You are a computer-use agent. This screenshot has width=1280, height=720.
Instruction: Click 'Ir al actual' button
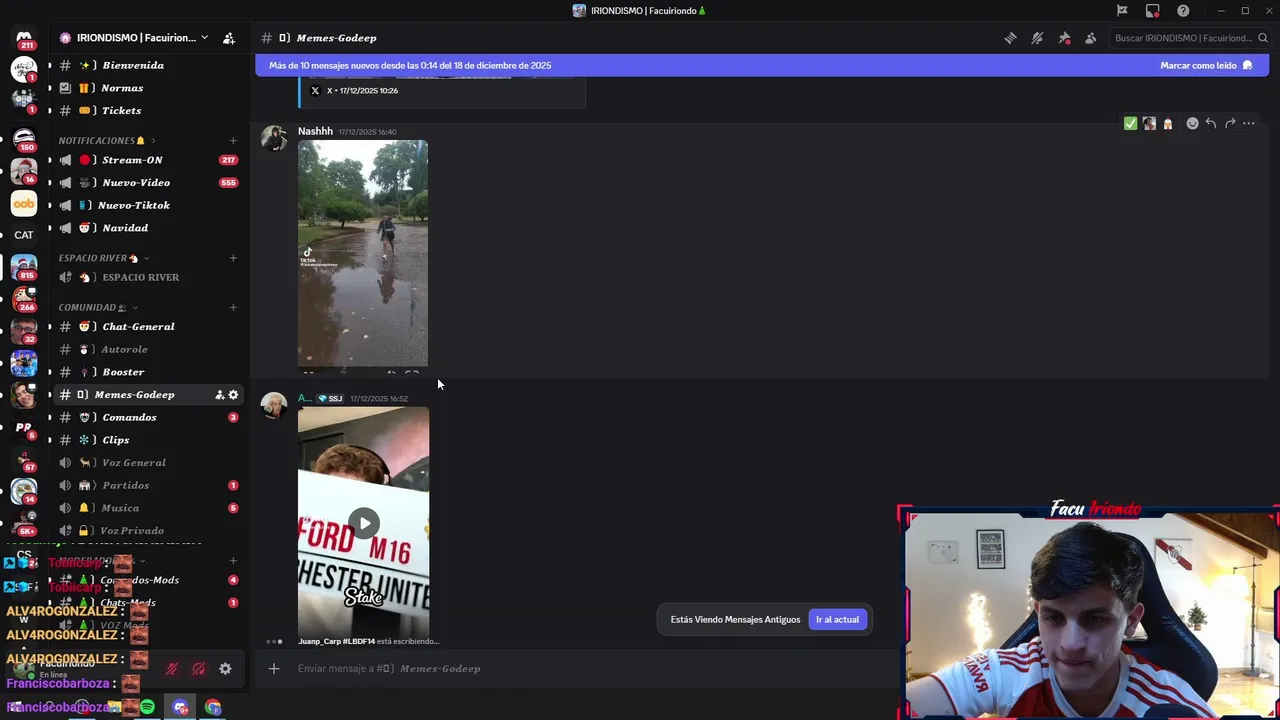pos(838,620)
